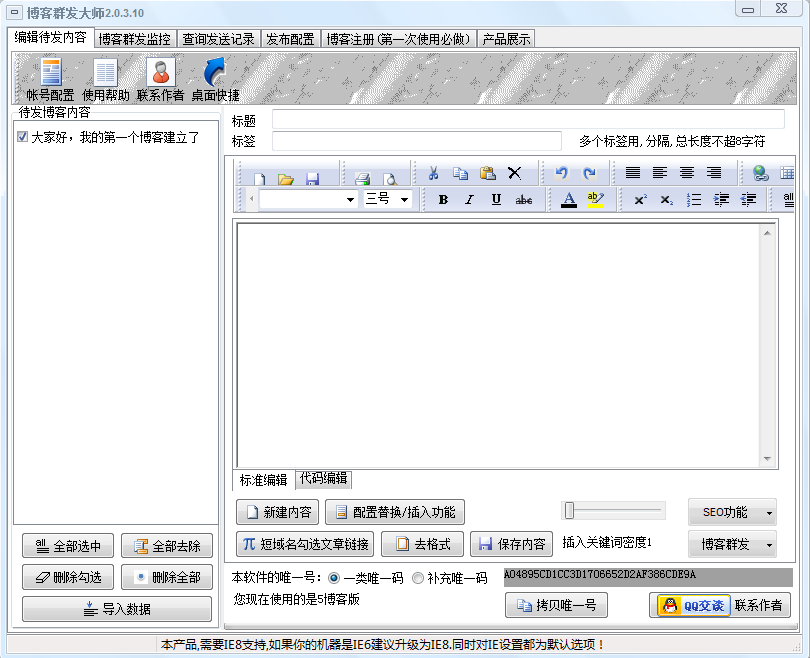This screenshot has height=658, width=810.
Task: Click the 导入数据 import data button
Action: coord(117,609)
